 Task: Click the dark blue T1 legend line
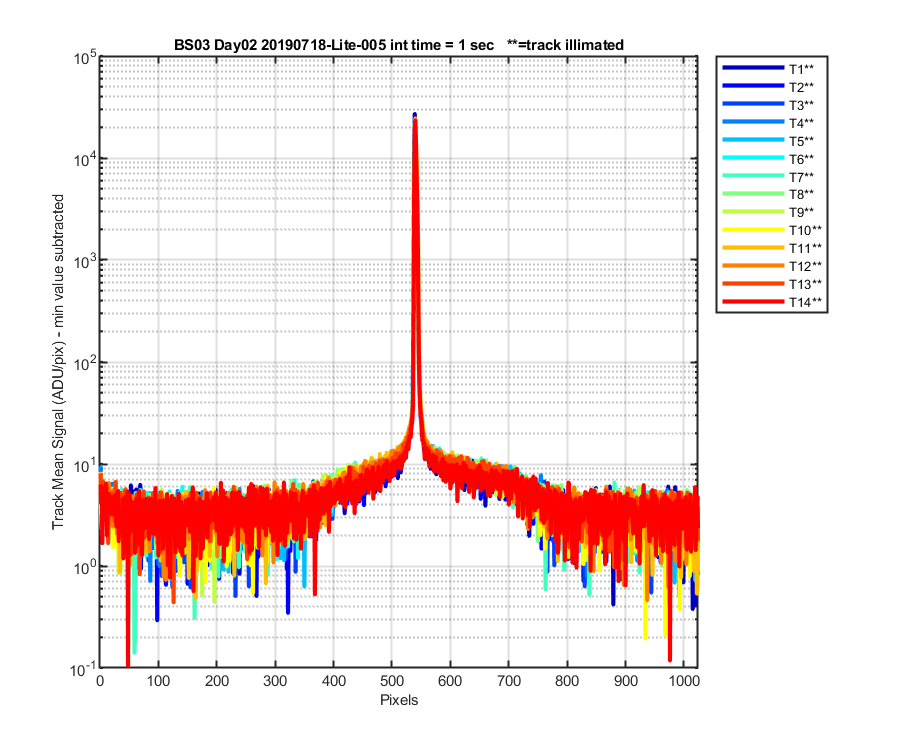753,68
